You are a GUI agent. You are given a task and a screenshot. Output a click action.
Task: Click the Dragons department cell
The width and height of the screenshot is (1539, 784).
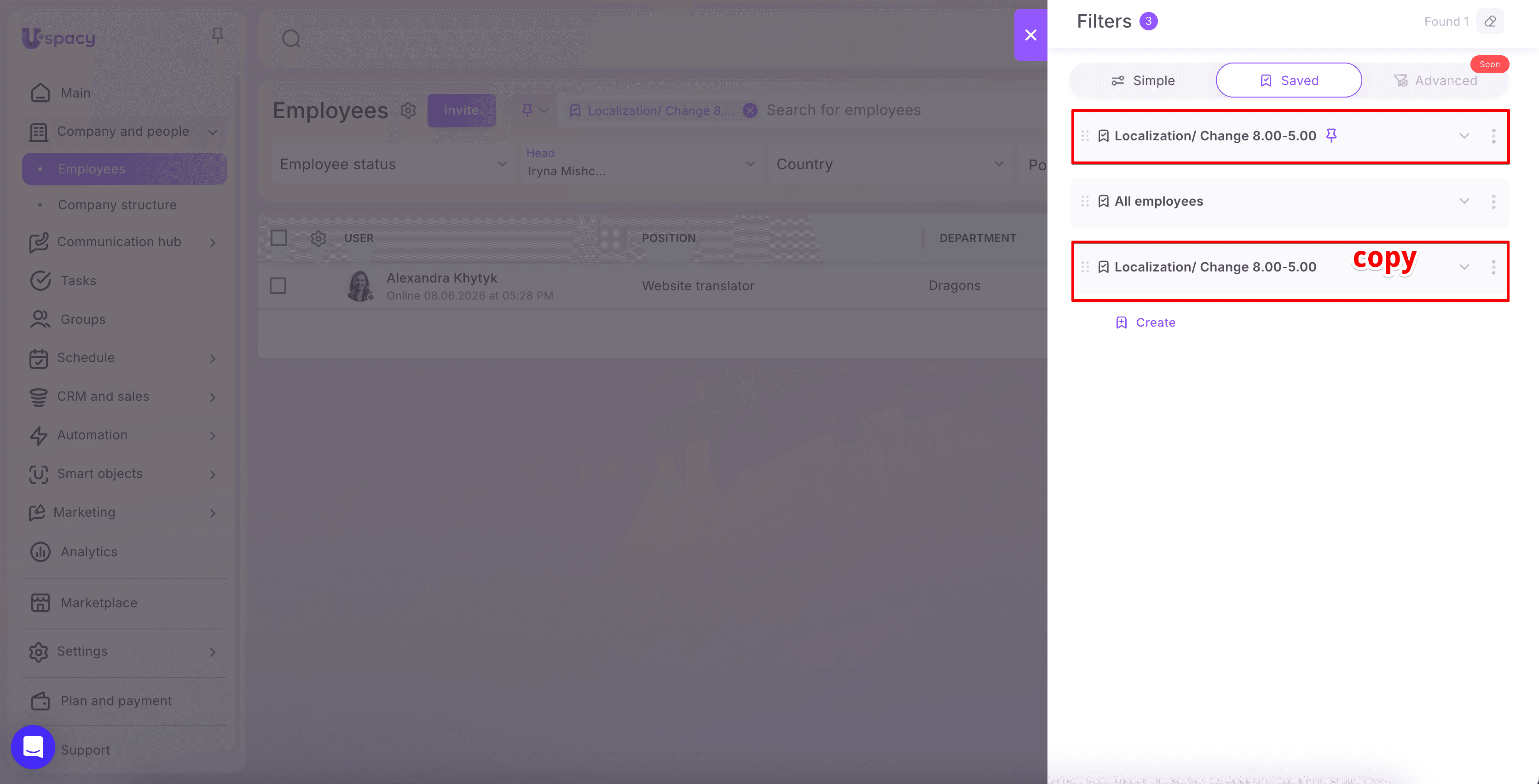[954, 285]
